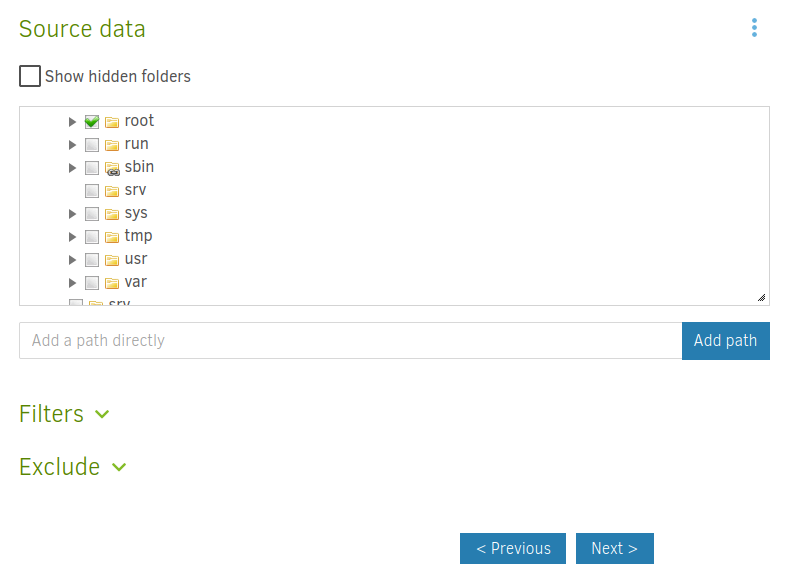Open the three-dot options menu

[754, 28]
